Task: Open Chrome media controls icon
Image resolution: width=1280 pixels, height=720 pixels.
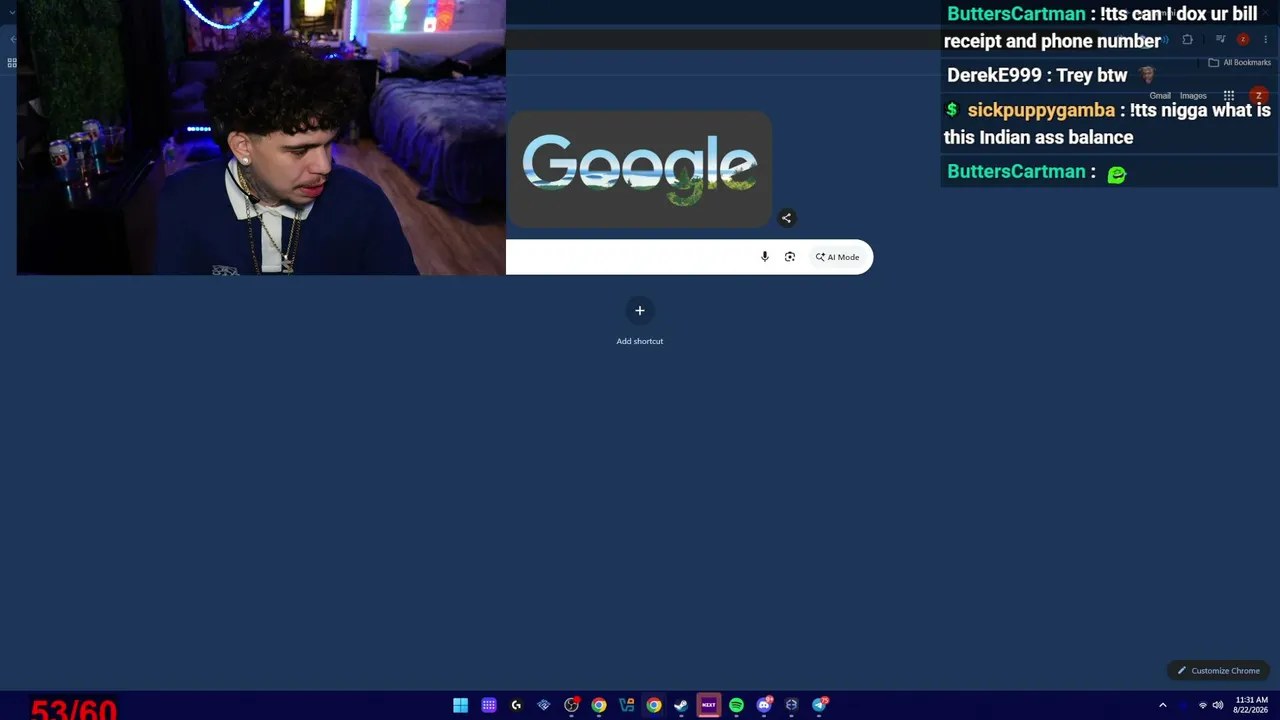Action: 1220,40
